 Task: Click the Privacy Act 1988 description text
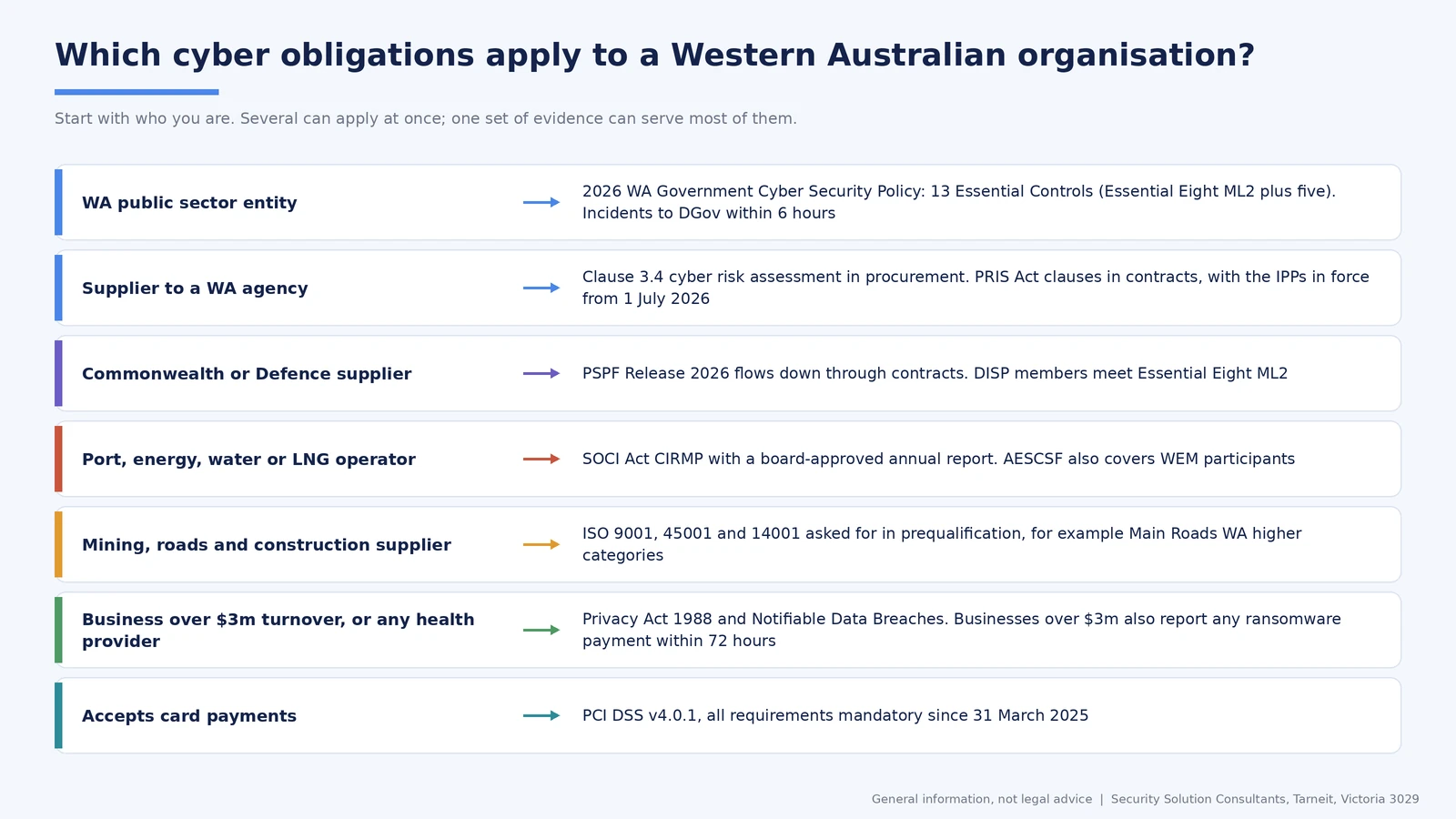(x=962, y=630)
